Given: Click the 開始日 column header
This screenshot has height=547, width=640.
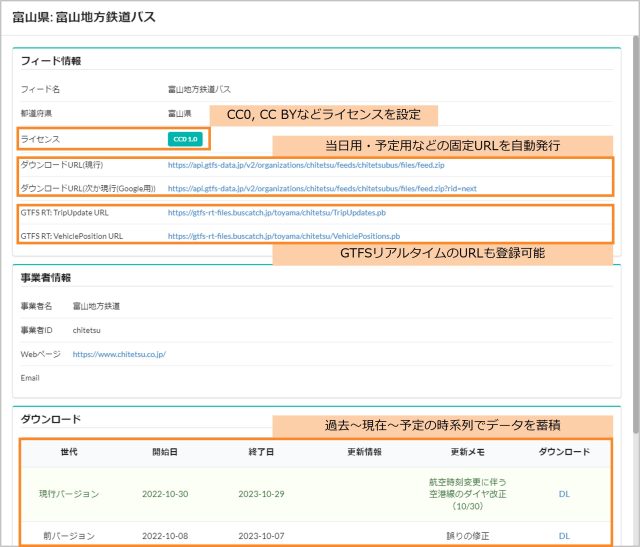Looking at the screenshot, I should pos(165,452).
